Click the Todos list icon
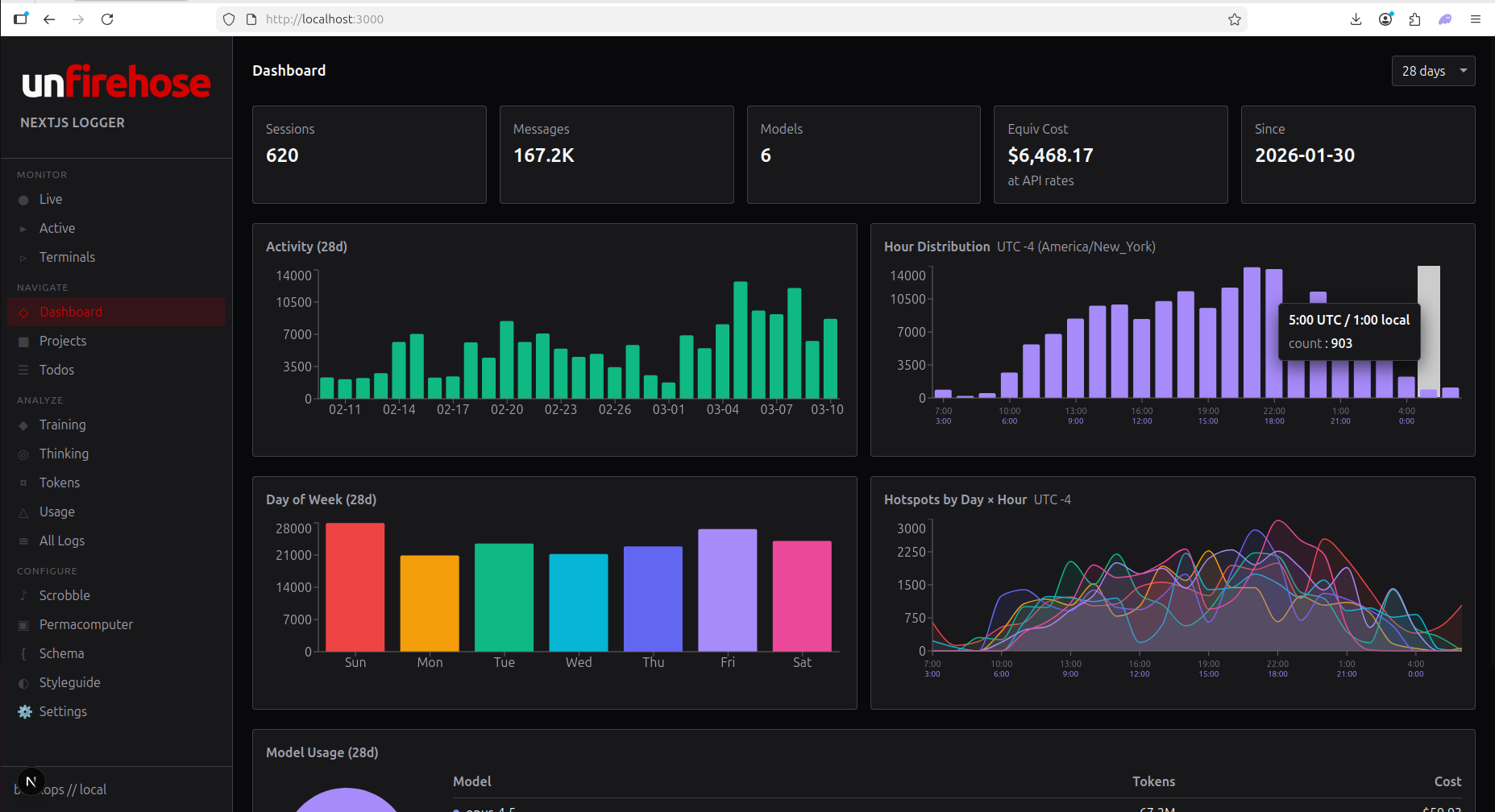 coord(23,370)
